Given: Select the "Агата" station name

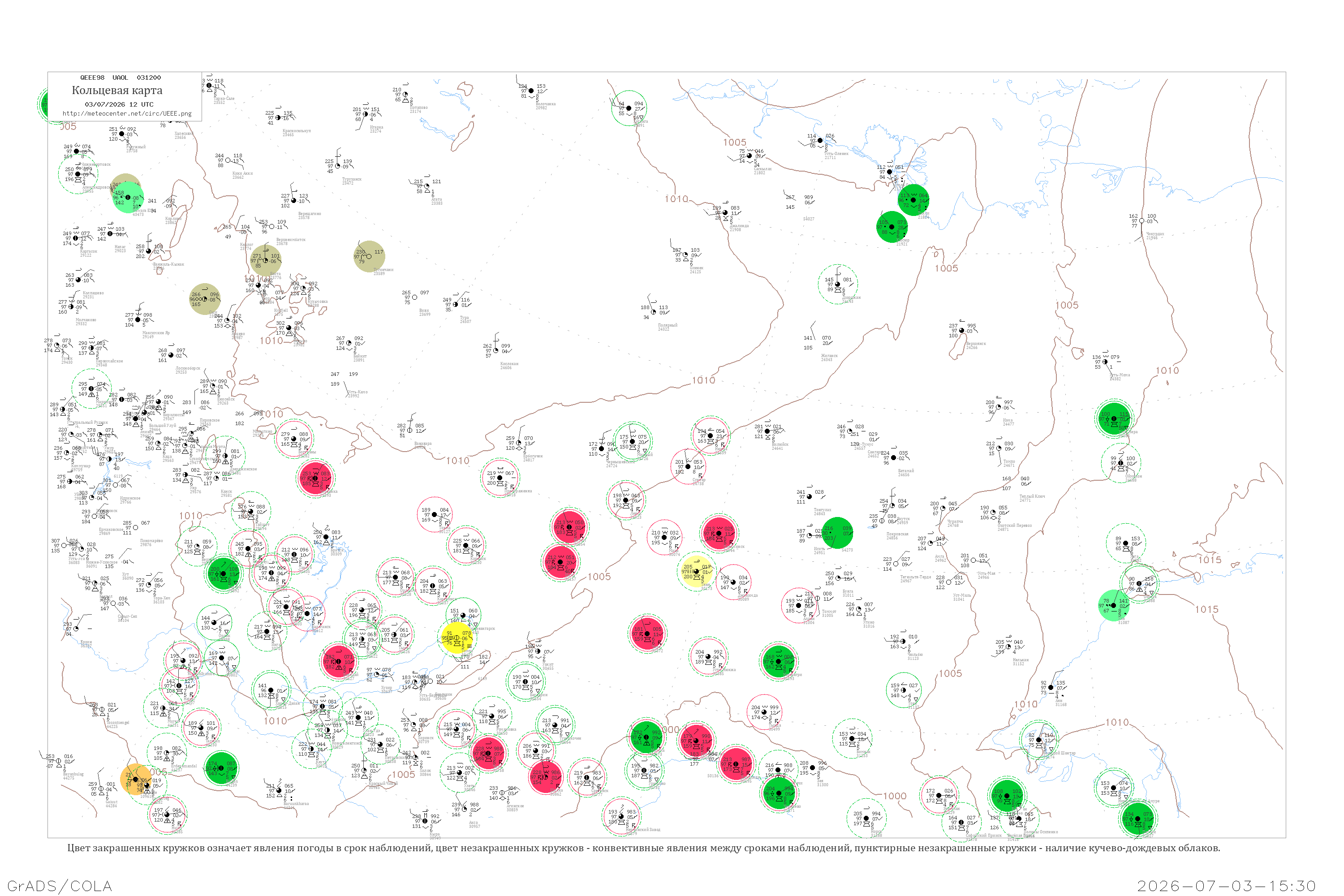Looking at the screenshot, I should (436, 199).
